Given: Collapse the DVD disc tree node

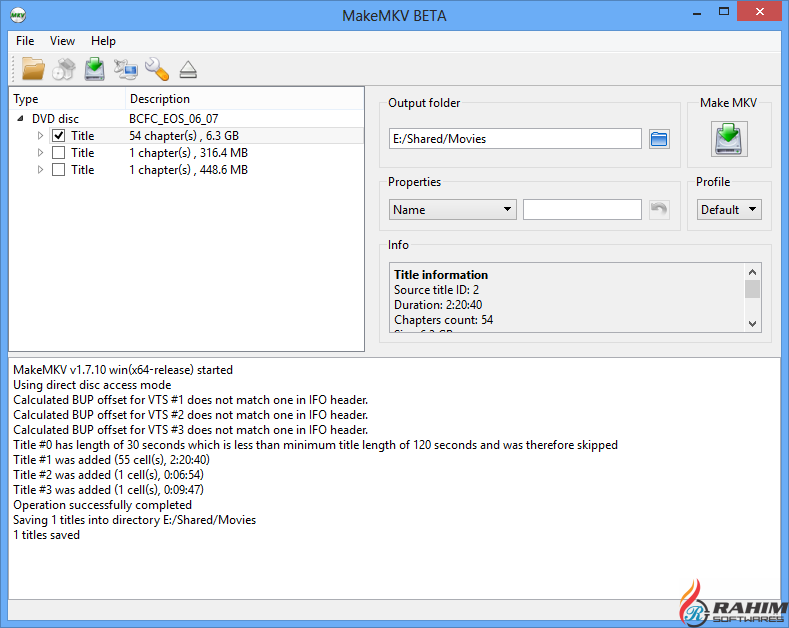Looking at the screenshot, I should [x=20, y=119].
